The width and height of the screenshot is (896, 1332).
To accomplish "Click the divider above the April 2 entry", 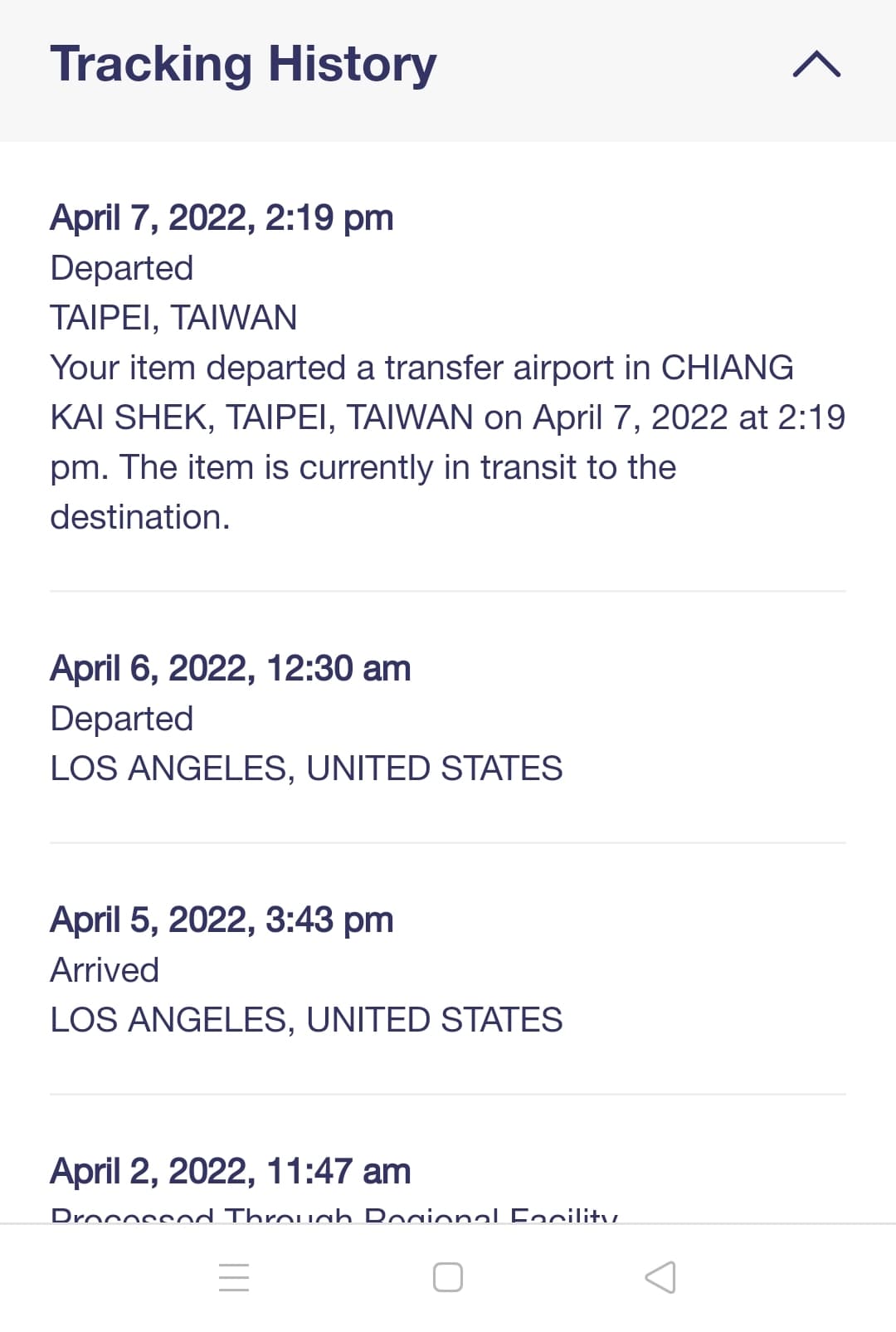I will click(x=448, y=1094).
